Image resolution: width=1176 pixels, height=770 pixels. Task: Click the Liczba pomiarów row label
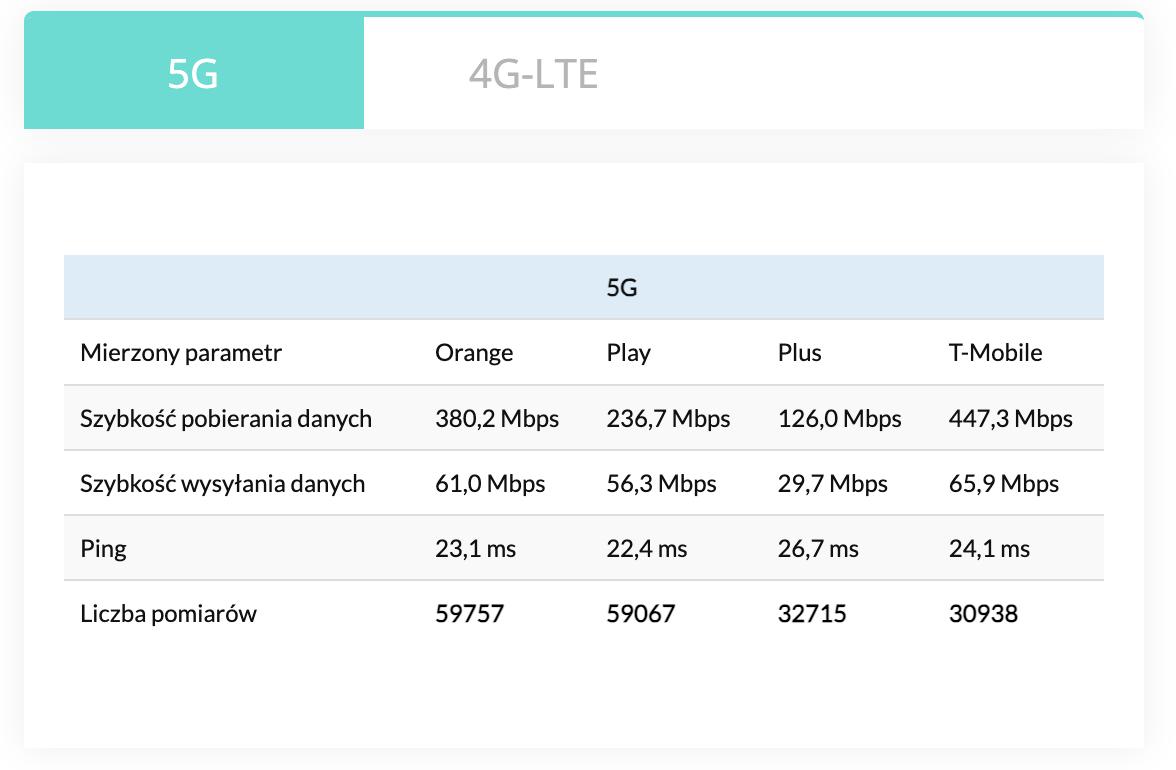coord(168,613)
